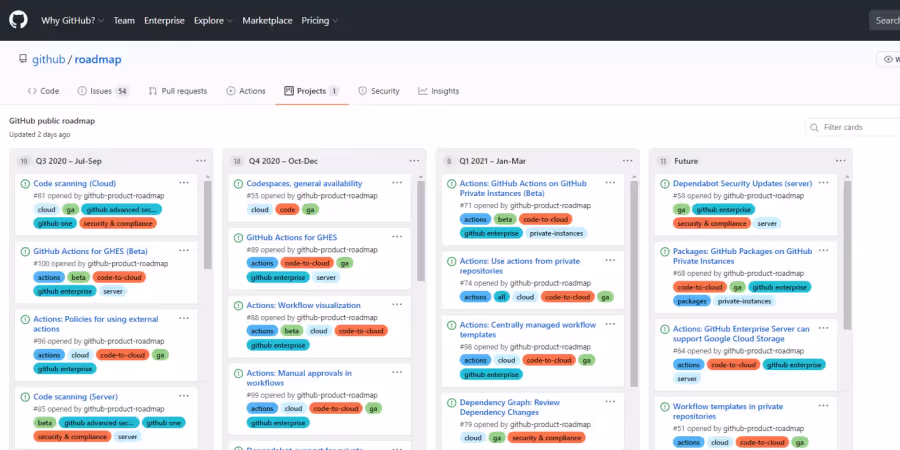900x450 pixels.
Task: Click 'packages' label on GitHub Packages card
Action: coord(692,301)
